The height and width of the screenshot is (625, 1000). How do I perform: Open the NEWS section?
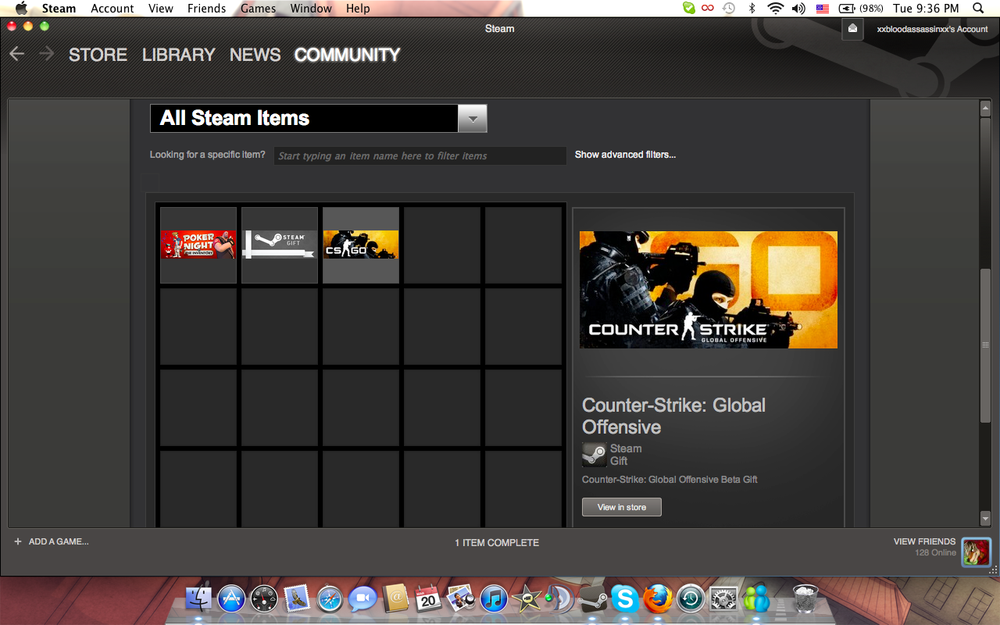pyautogui.click(x=255, y=55)
